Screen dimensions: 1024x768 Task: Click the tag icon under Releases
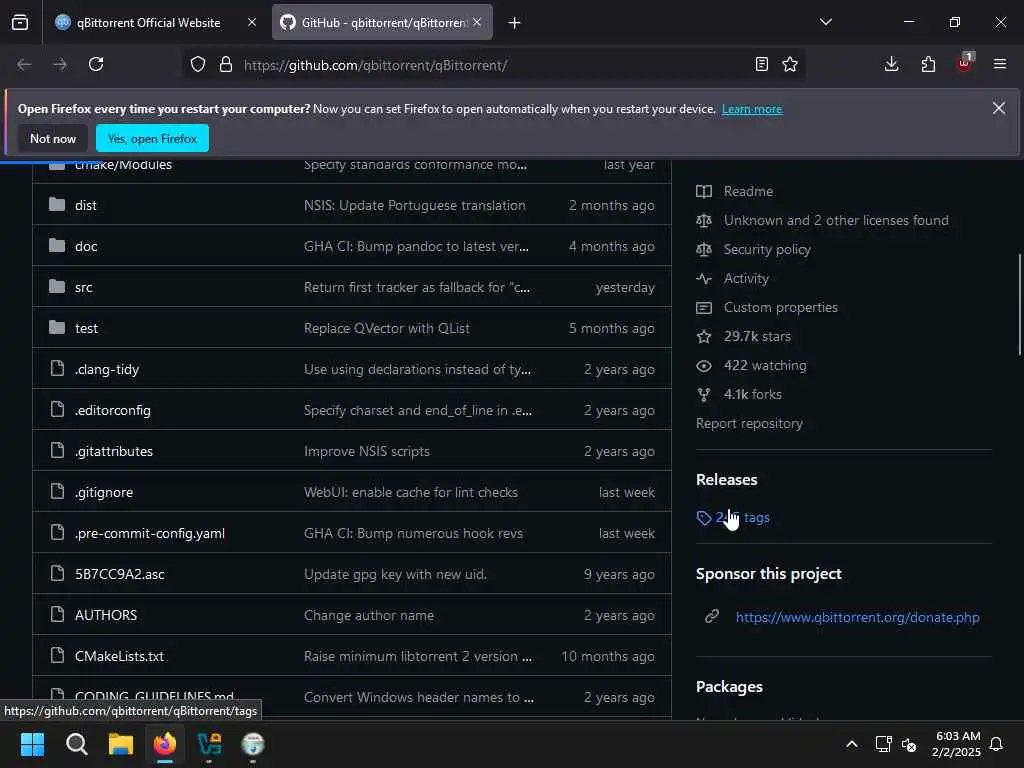coord(704,518)
